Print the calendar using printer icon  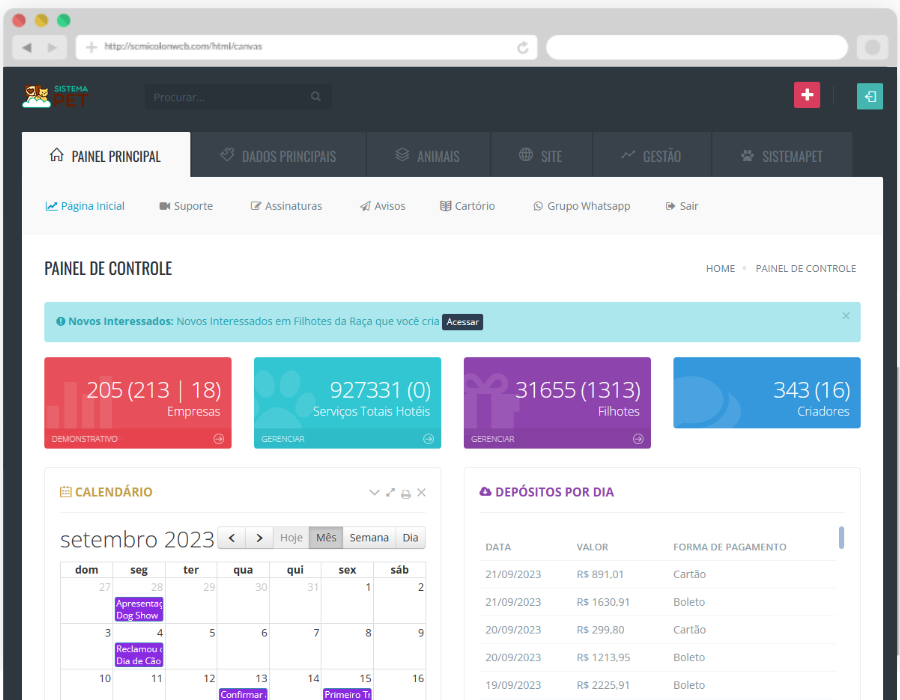point(406,493)
